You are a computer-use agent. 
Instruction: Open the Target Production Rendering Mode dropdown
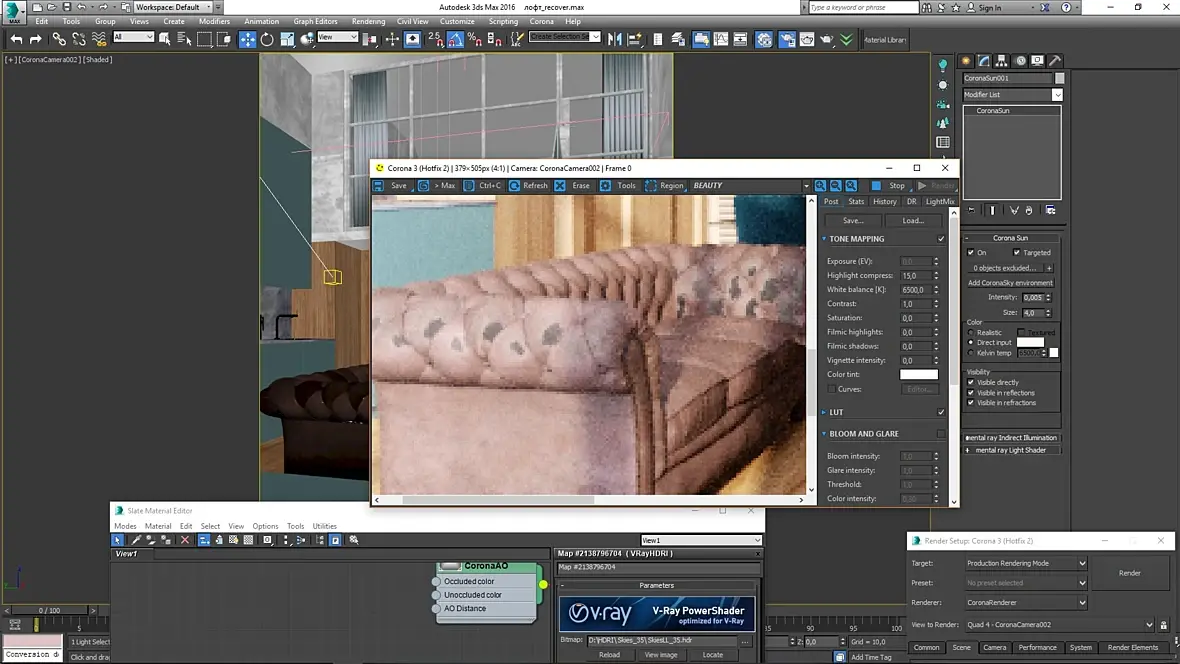click(x=1026, y=563)
